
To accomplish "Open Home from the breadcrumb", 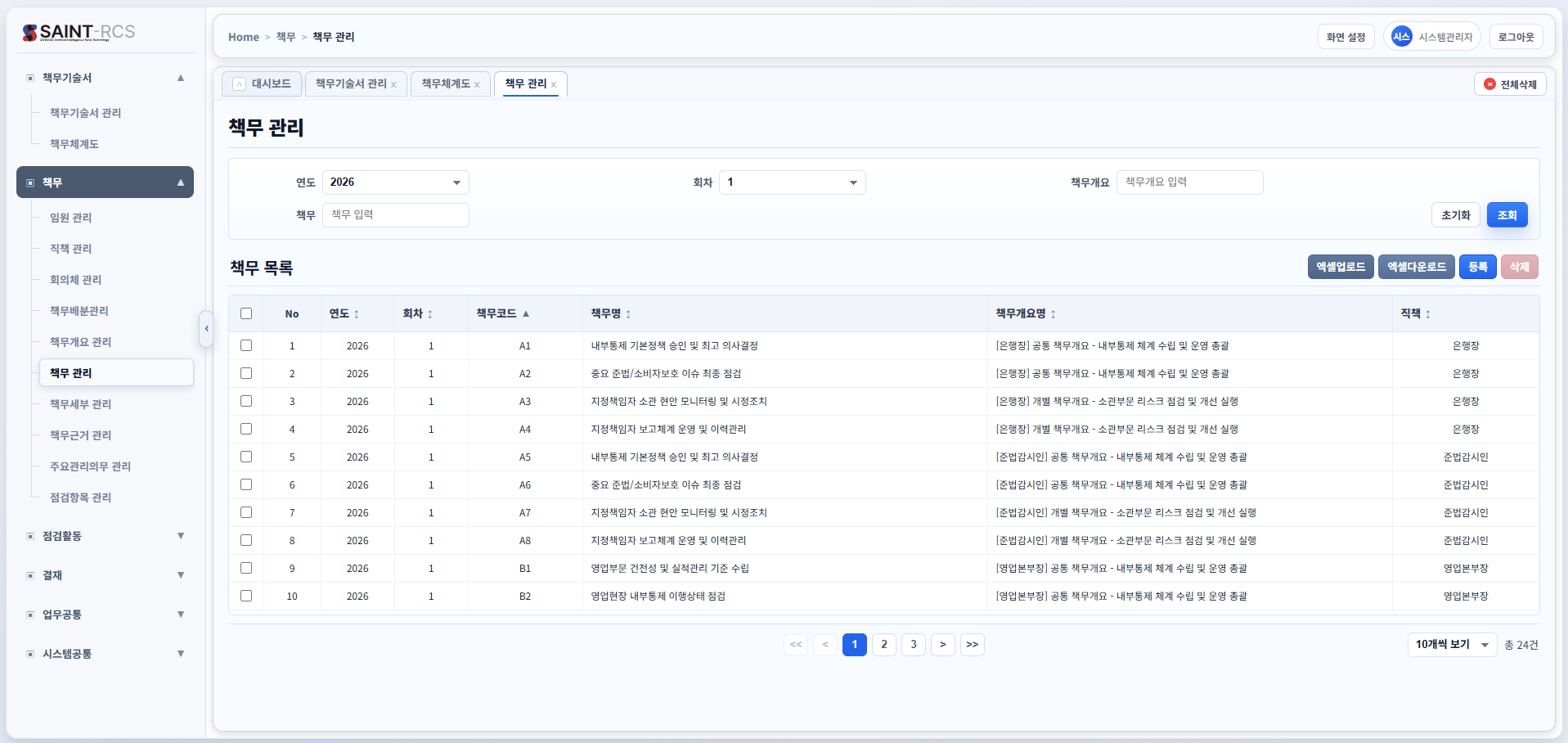I will (x=243, y=37).
